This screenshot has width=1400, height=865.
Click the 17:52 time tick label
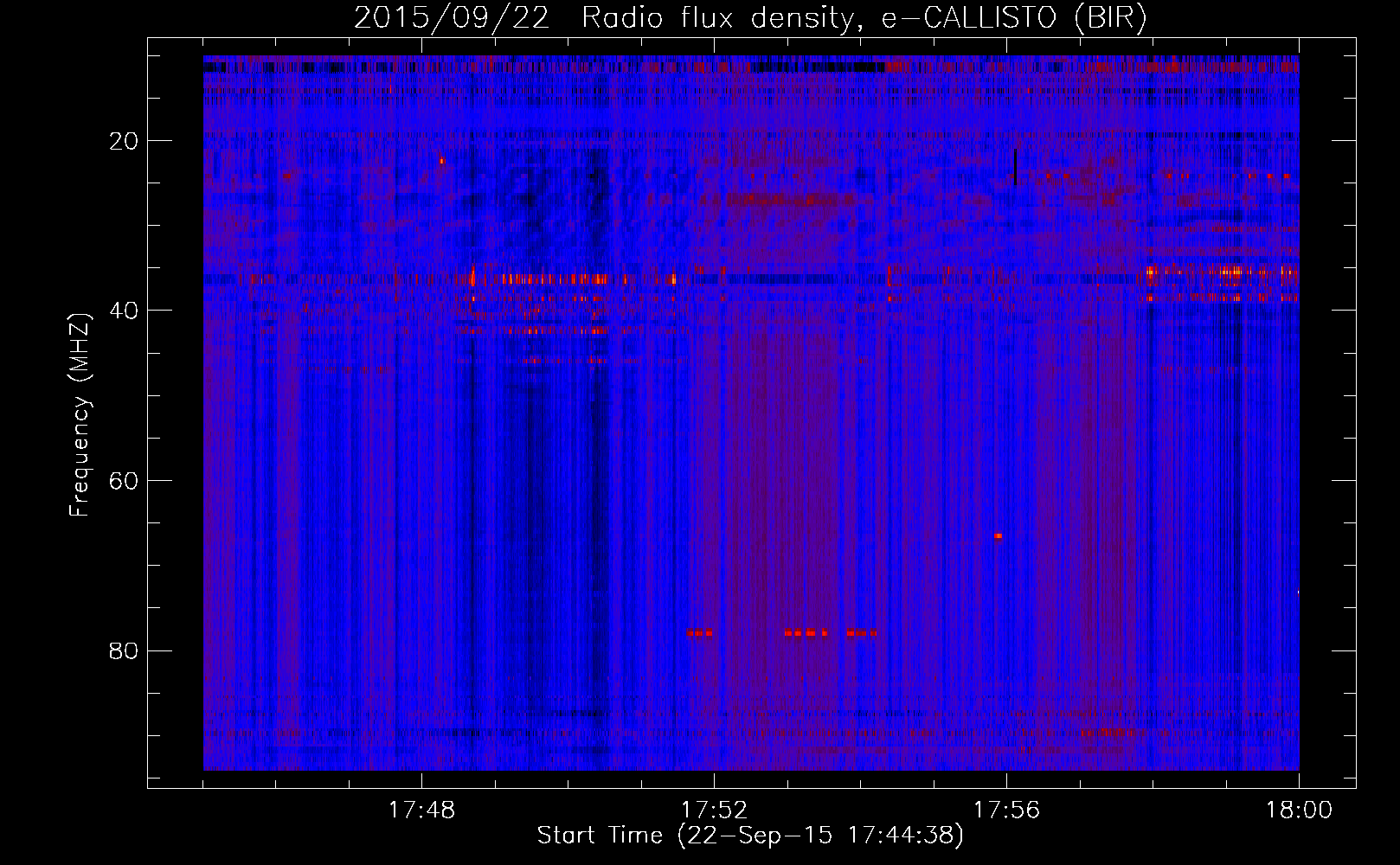(x=715, y=811)
